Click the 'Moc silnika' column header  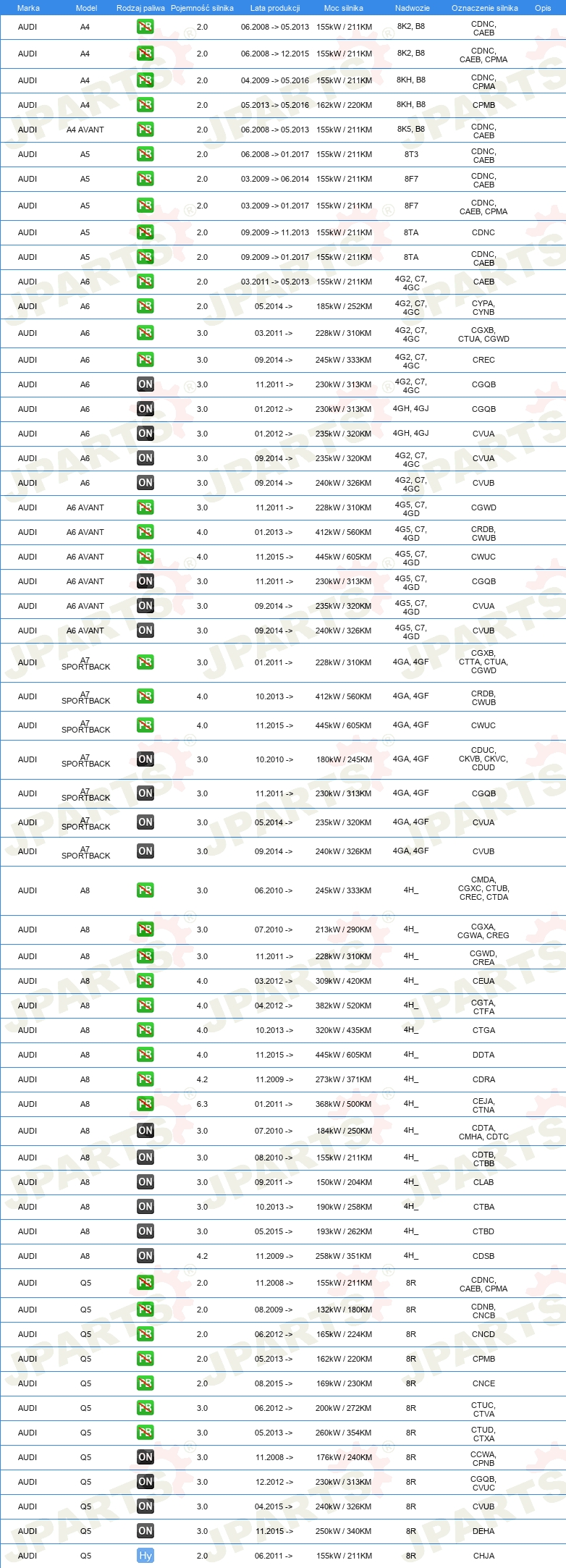[344, 8]
